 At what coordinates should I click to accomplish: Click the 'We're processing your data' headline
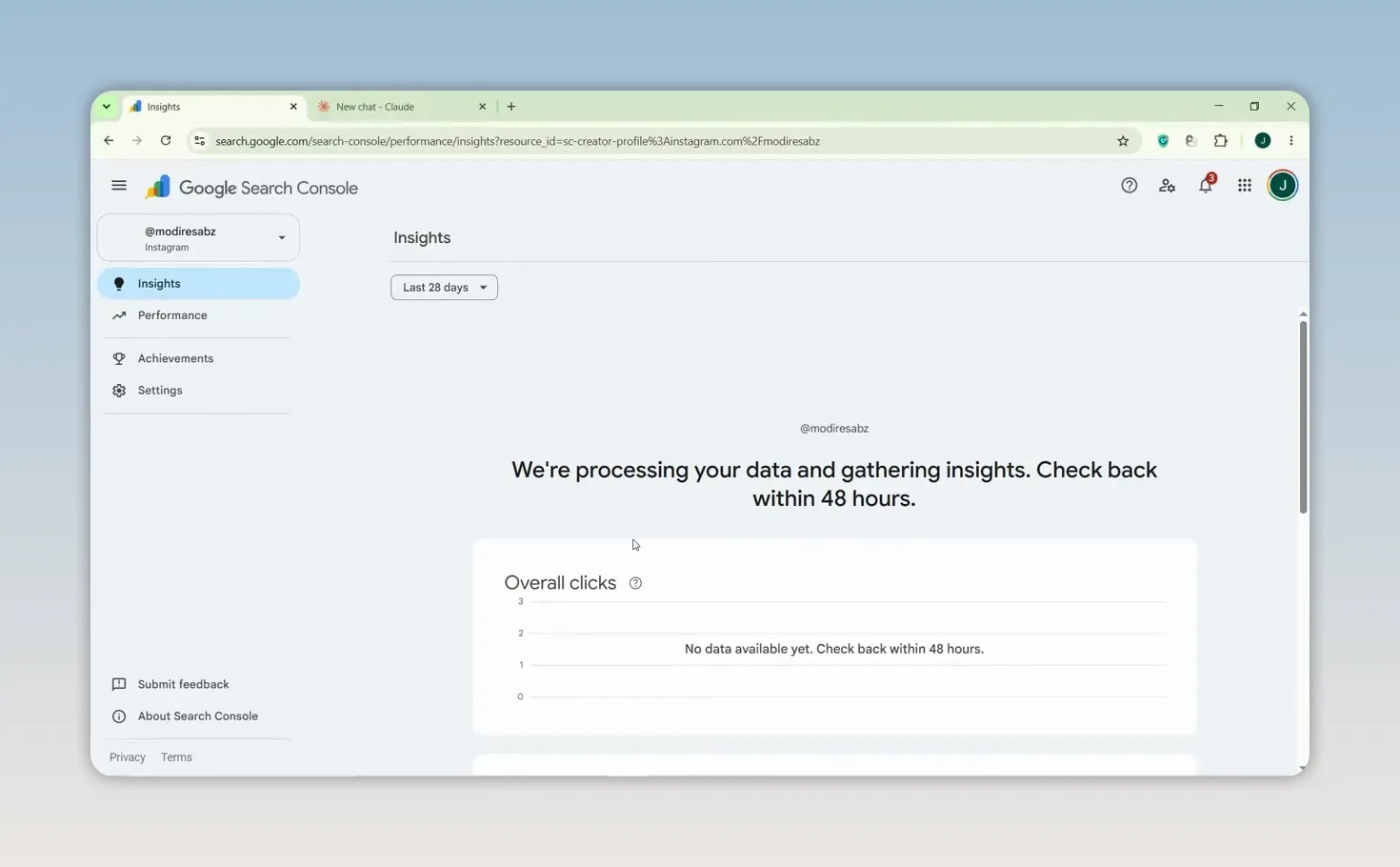[834, 484]
